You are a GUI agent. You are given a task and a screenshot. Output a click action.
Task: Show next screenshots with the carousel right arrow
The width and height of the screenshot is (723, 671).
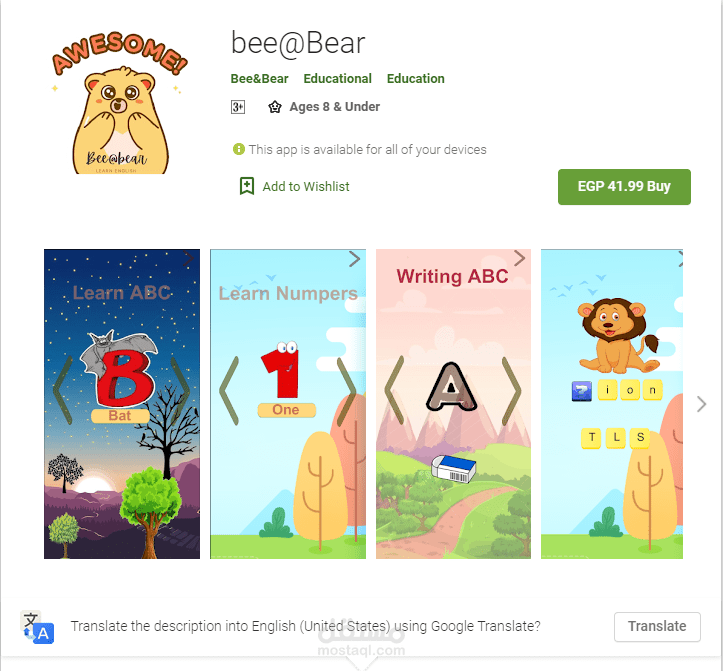click(x=701, y=404)
